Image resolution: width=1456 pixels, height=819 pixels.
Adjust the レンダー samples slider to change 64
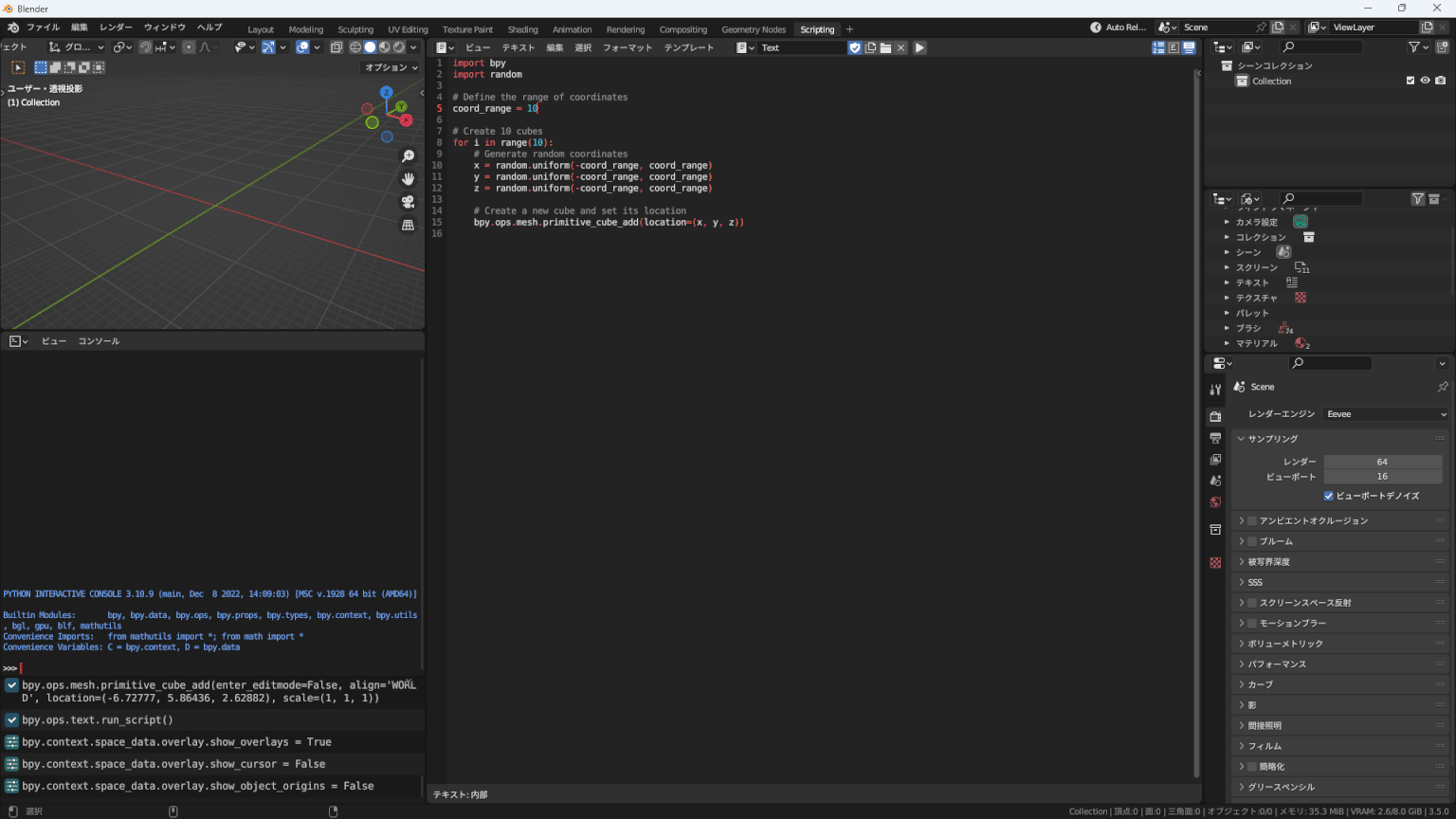click(1383, 461)
